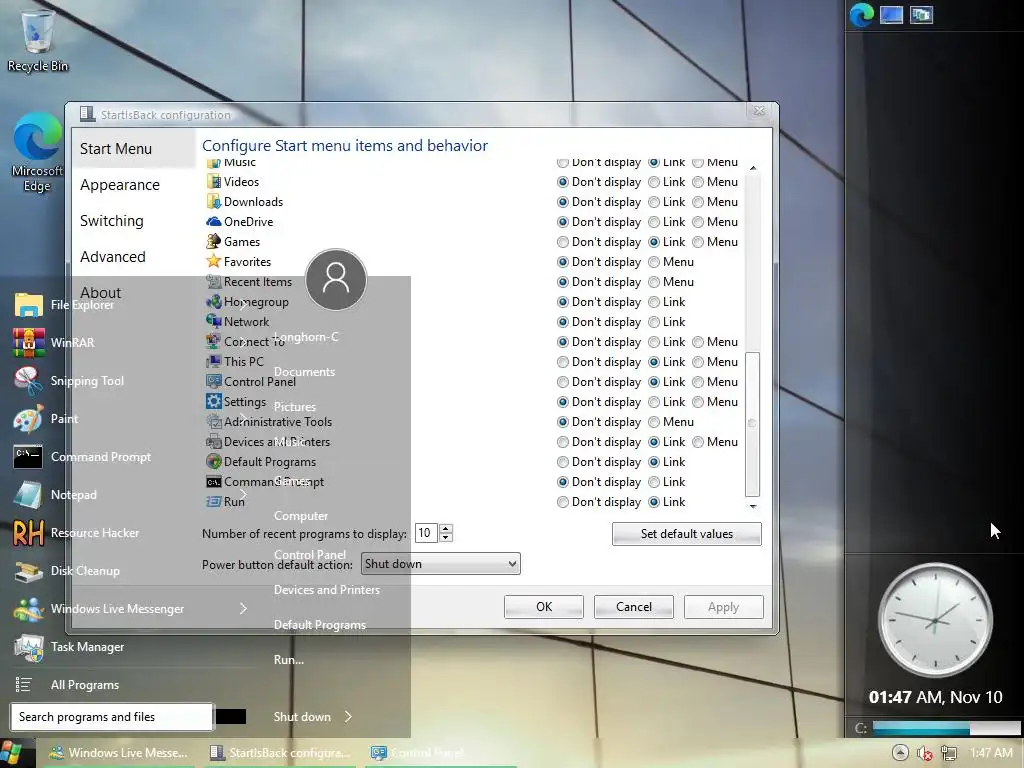1024x768 pixels.
Task: Open Devices and Printers in Start menu
Action: click(x=327, y=590)
